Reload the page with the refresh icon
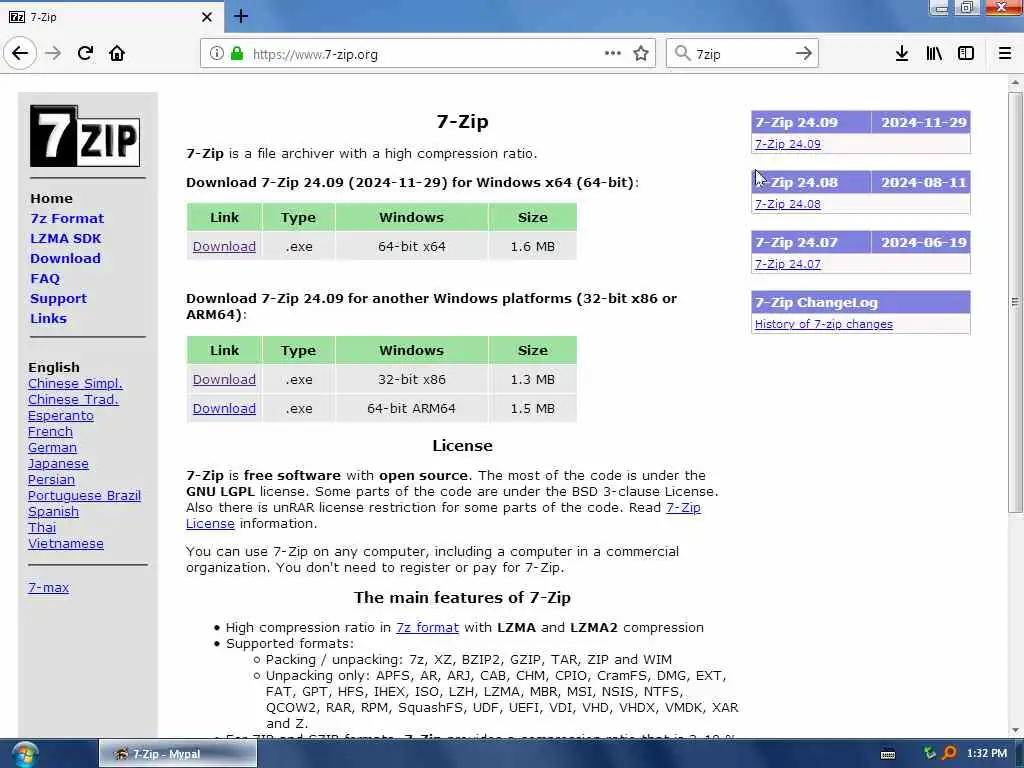This screenshot has width=1024, height=768. pos(85,53)
